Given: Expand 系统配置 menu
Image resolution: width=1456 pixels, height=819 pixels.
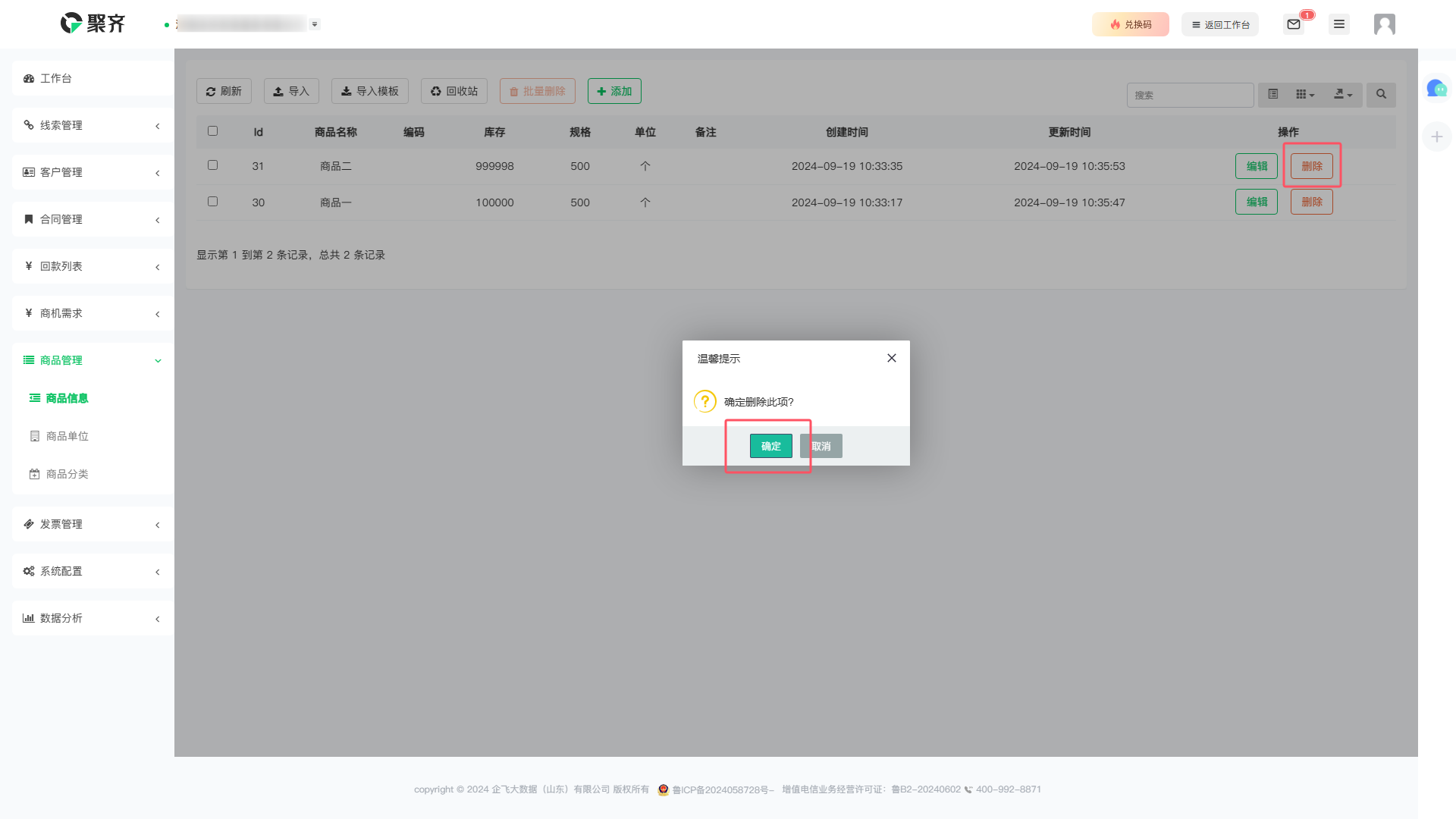Looking at the screenshot, I should 93,571.
